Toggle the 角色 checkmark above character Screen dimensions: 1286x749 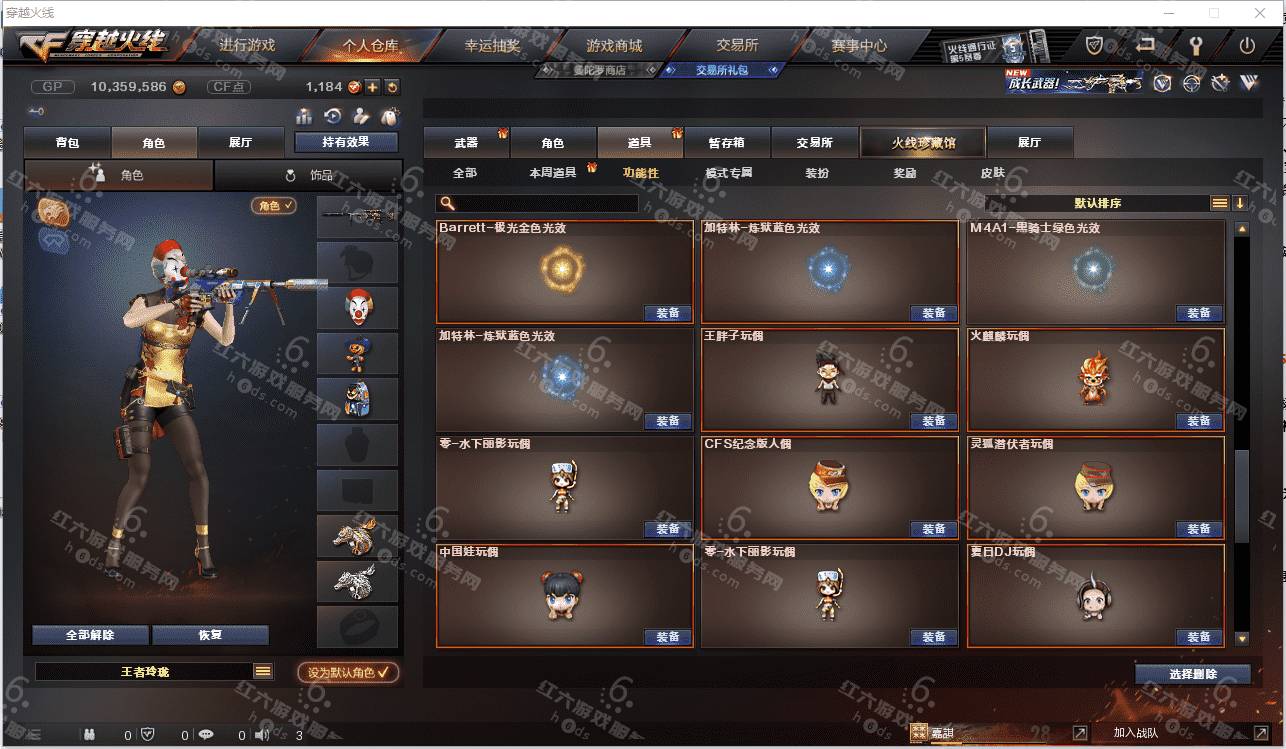coord(274,205)
